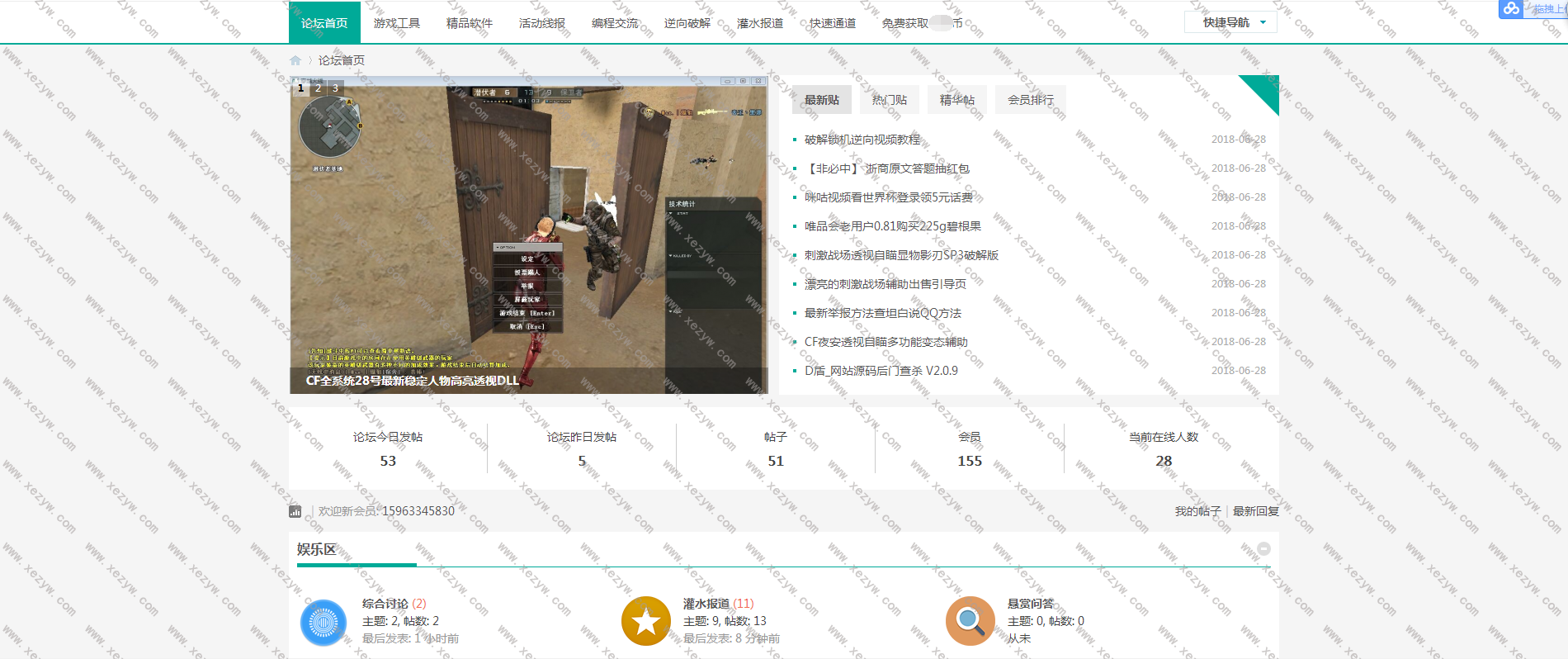
Task: Open the 会员排行 tab
Action: pyautogui.click(x=1030, y=100)
